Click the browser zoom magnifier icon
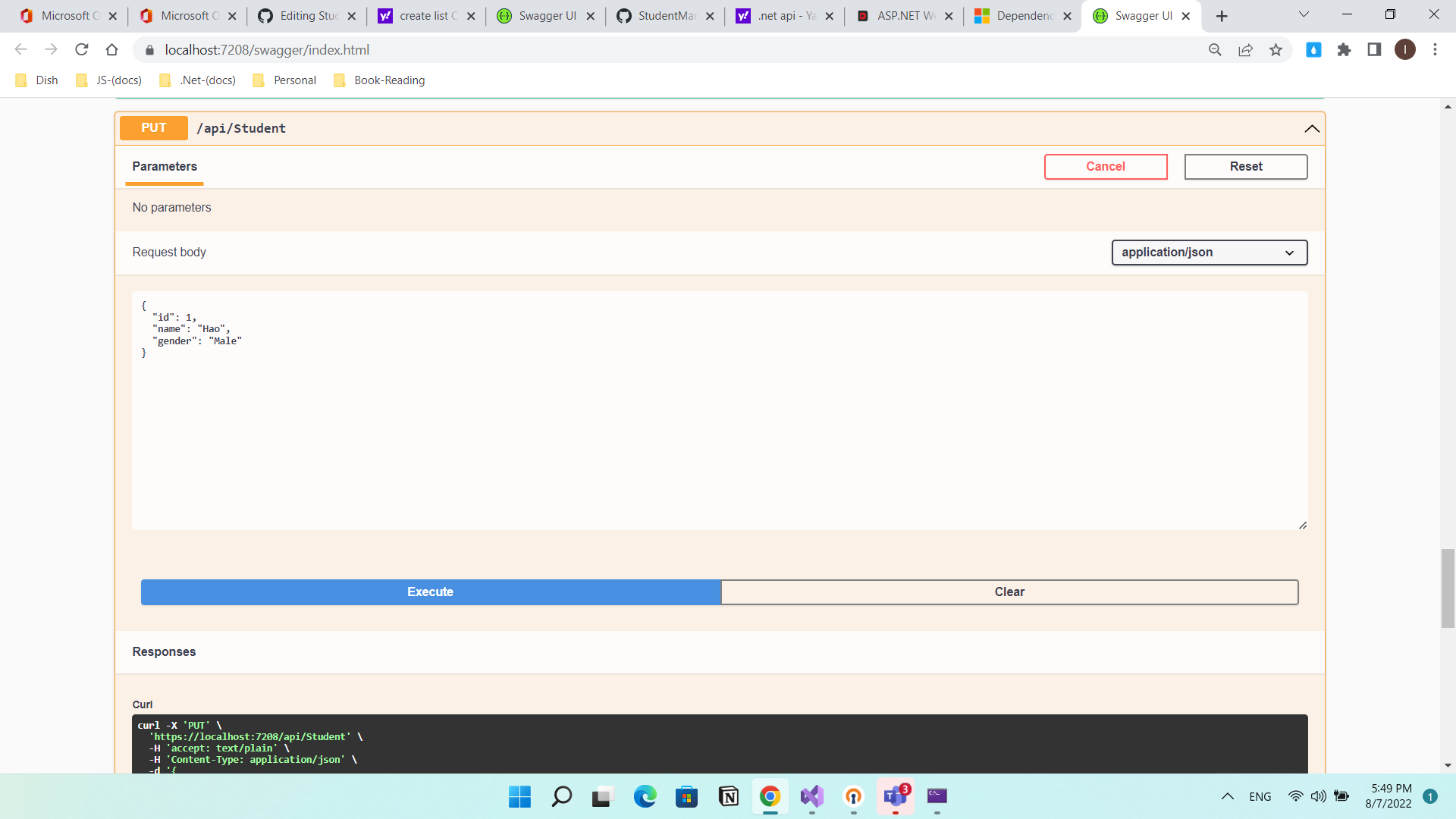 [1215, 49]
